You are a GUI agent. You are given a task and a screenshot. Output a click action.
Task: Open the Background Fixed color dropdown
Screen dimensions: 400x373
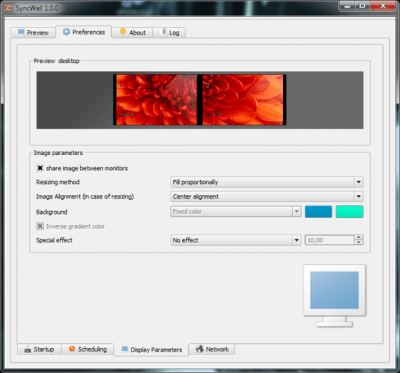coord(236,211)
